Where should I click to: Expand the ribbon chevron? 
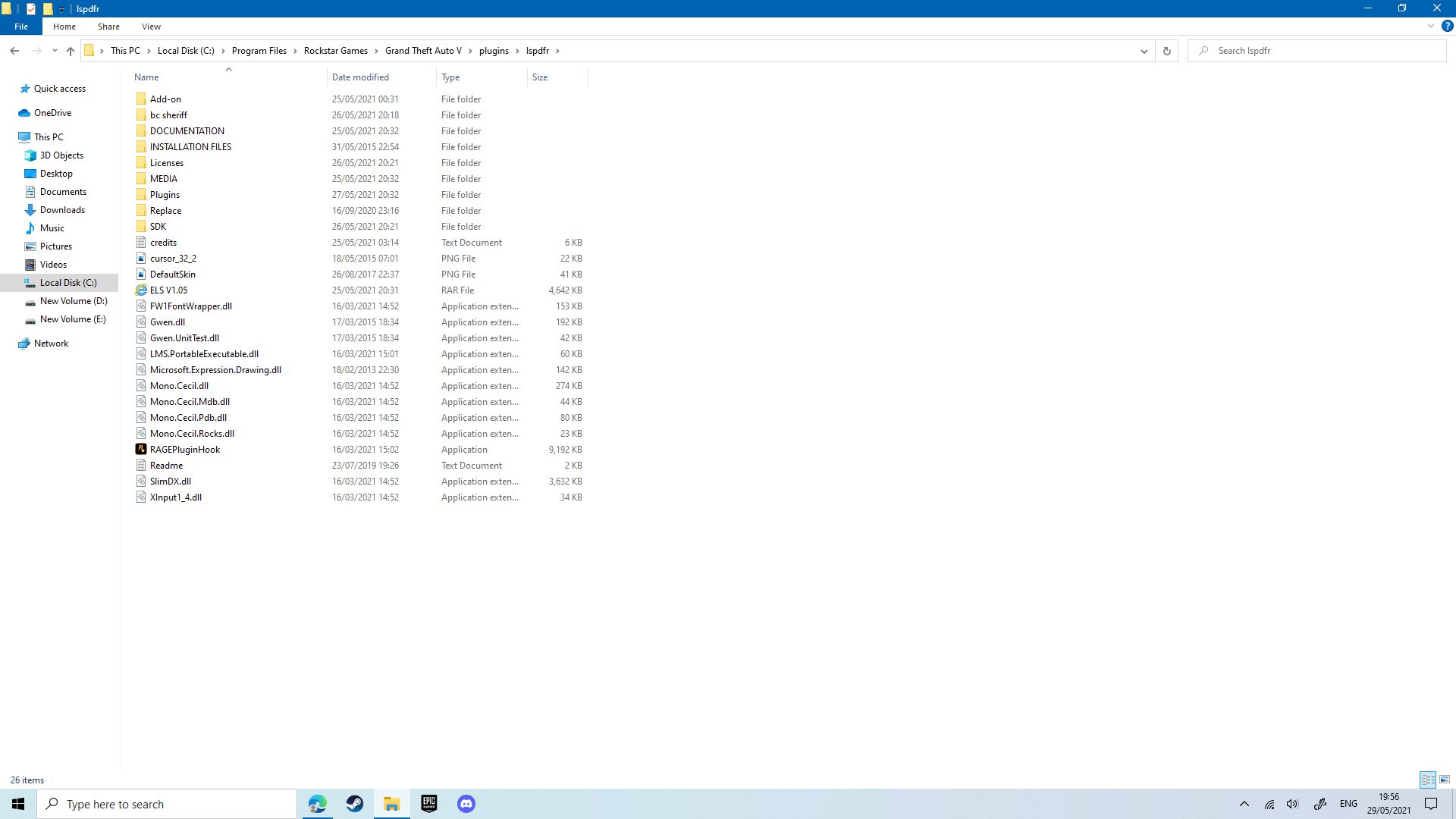[1431, 26]
